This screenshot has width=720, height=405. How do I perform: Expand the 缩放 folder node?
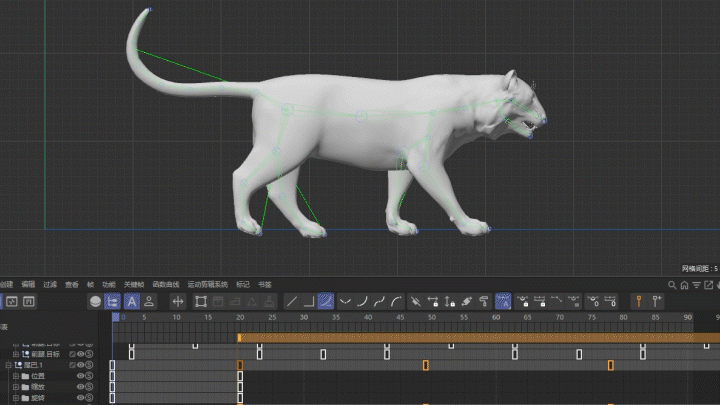[x=16, y=387]
